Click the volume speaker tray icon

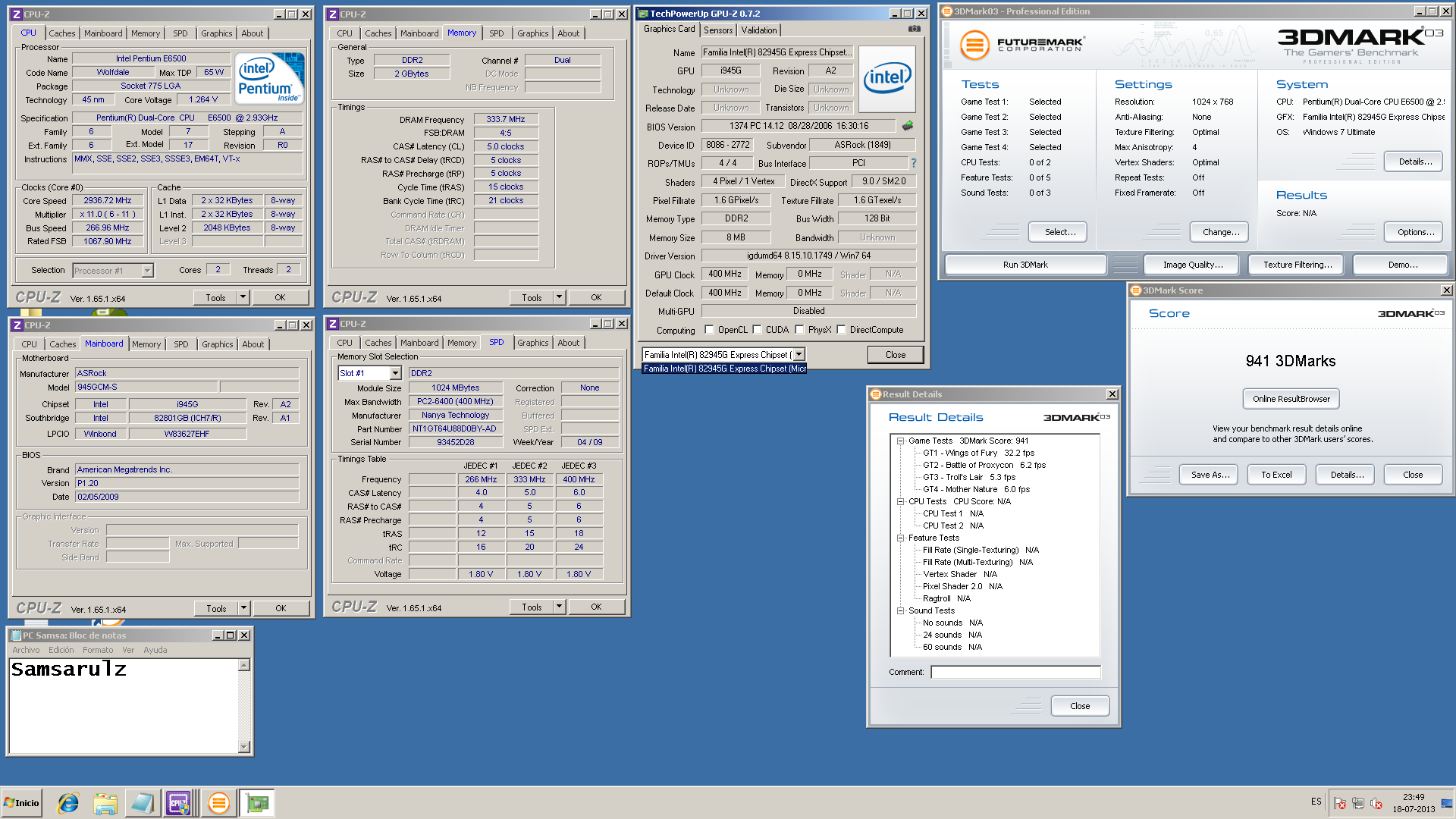(1376, 803)
